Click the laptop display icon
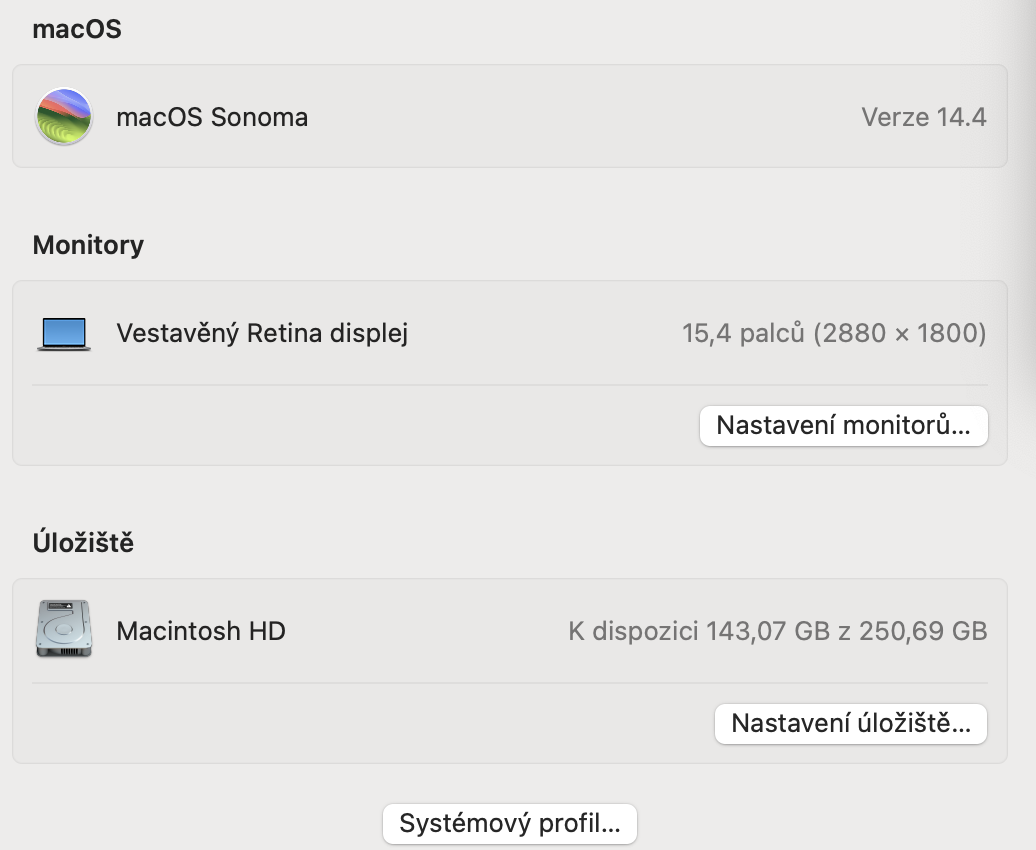The image size is (1036, 850). point(64,333)
